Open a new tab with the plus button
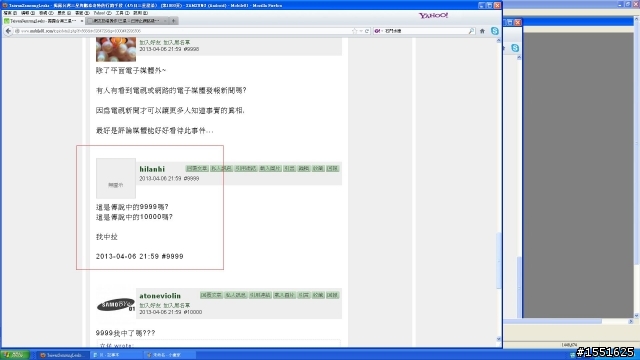 (173, 20)
